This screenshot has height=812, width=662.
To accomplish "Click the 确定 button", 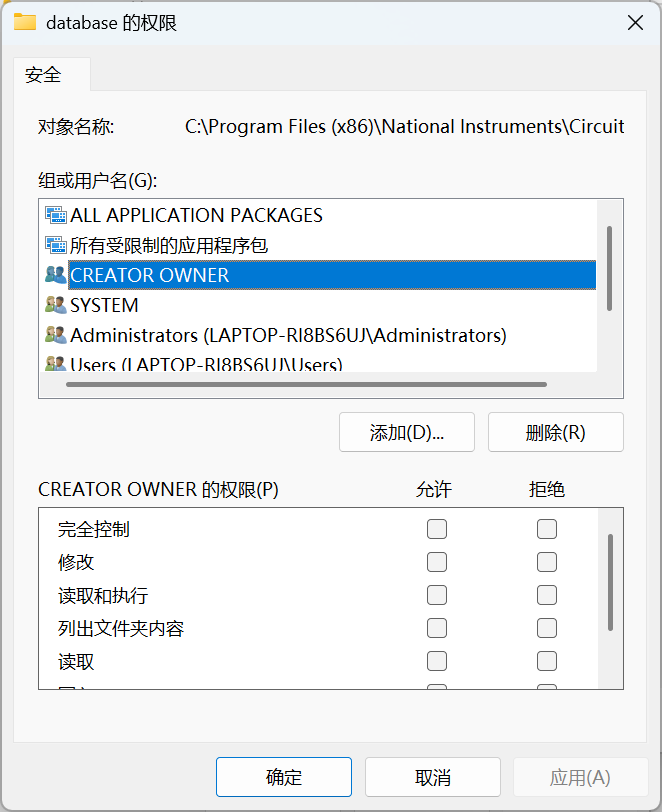I will (284, 777).
